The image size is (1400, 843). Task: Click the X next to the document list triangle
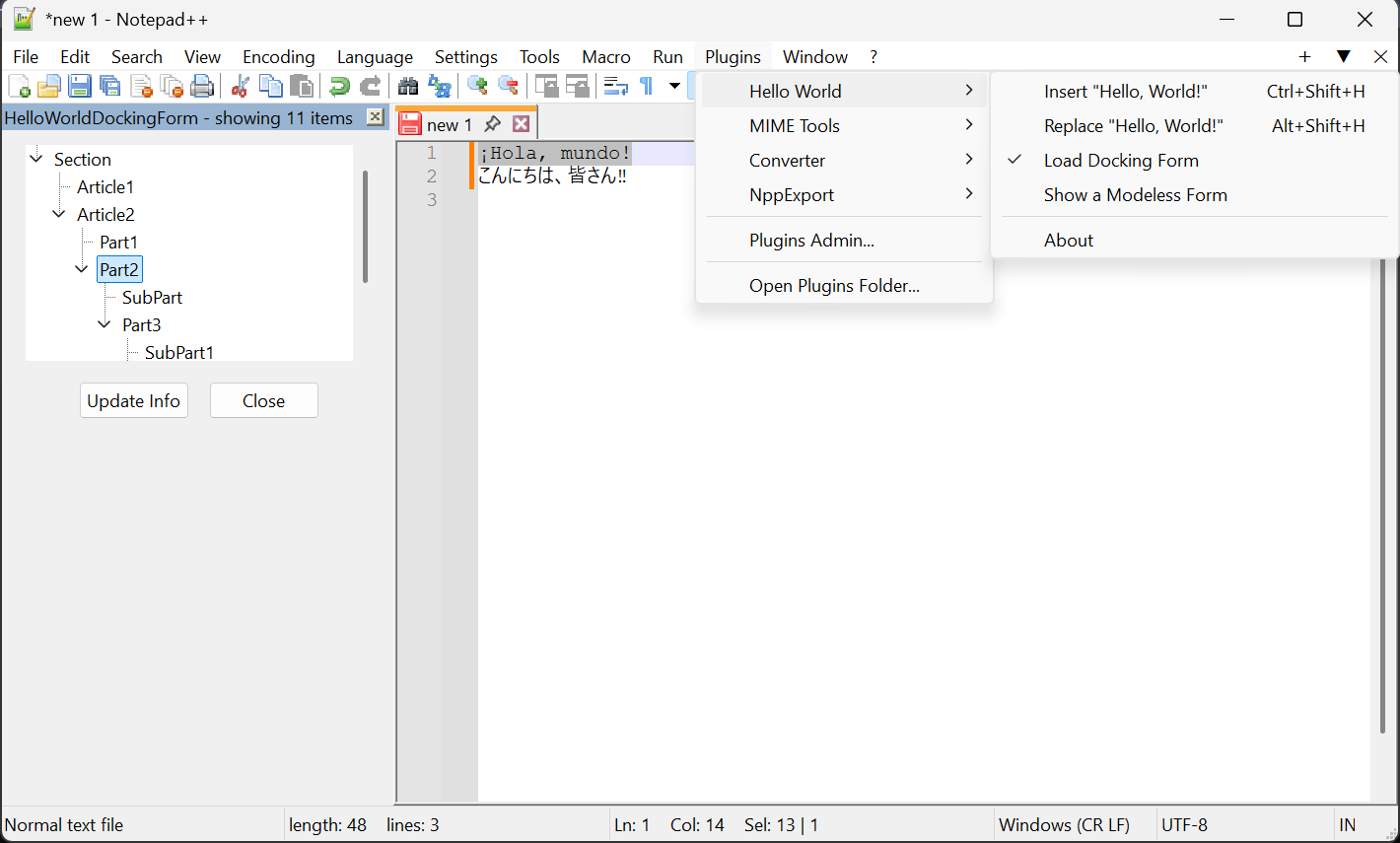click(x=1380, y=57)
